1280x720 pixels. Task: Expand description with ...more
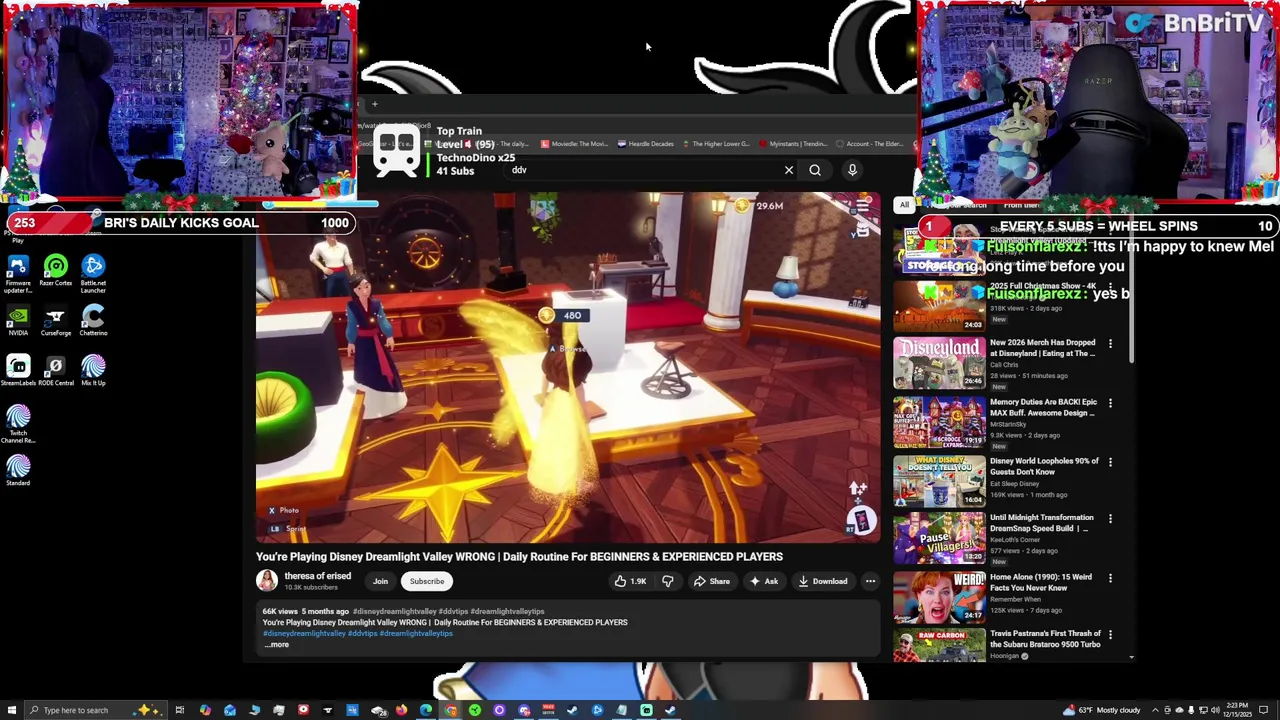click(x=277, y=645)
